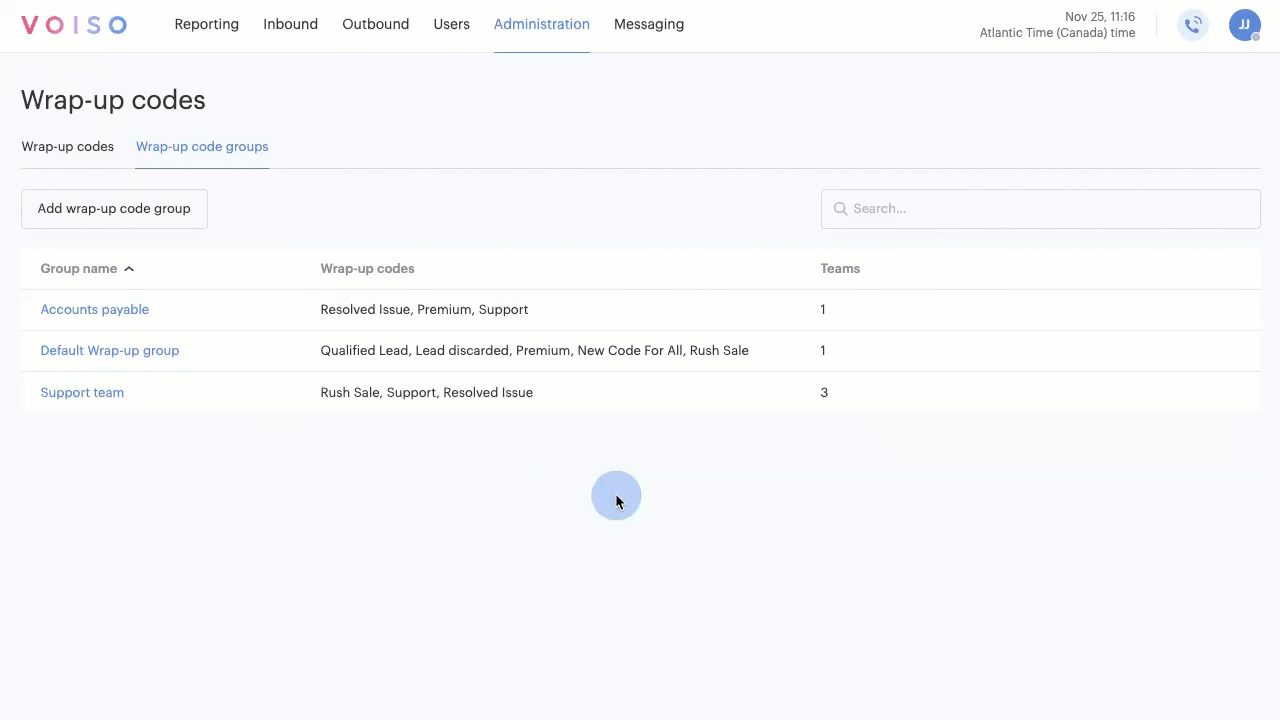1280x720 pixels.
Task: Switch to the Wrap-up codes tab
Action: coord(68,146)
